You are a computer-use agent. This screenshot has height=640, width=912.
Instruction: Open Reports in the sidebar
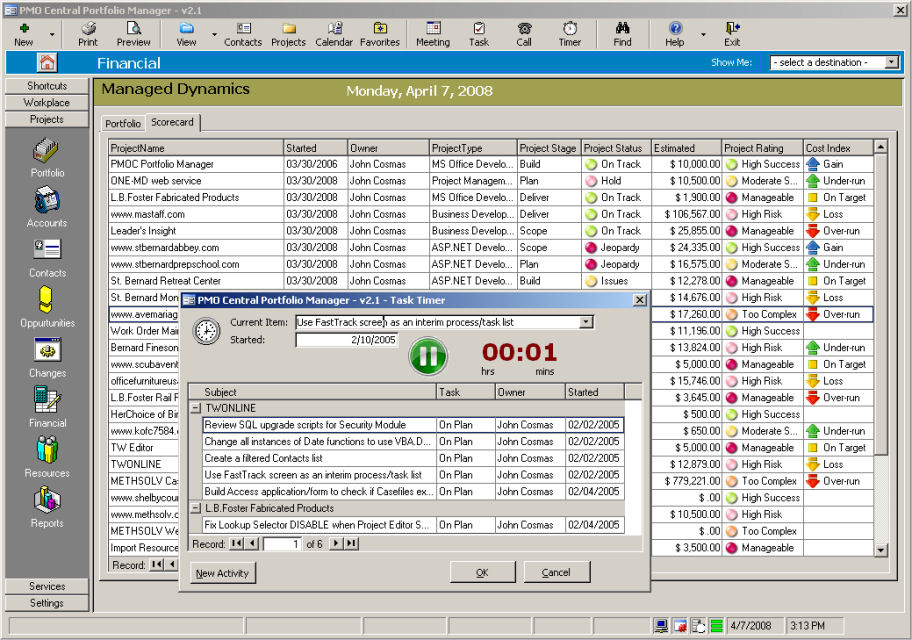point(47,507)
